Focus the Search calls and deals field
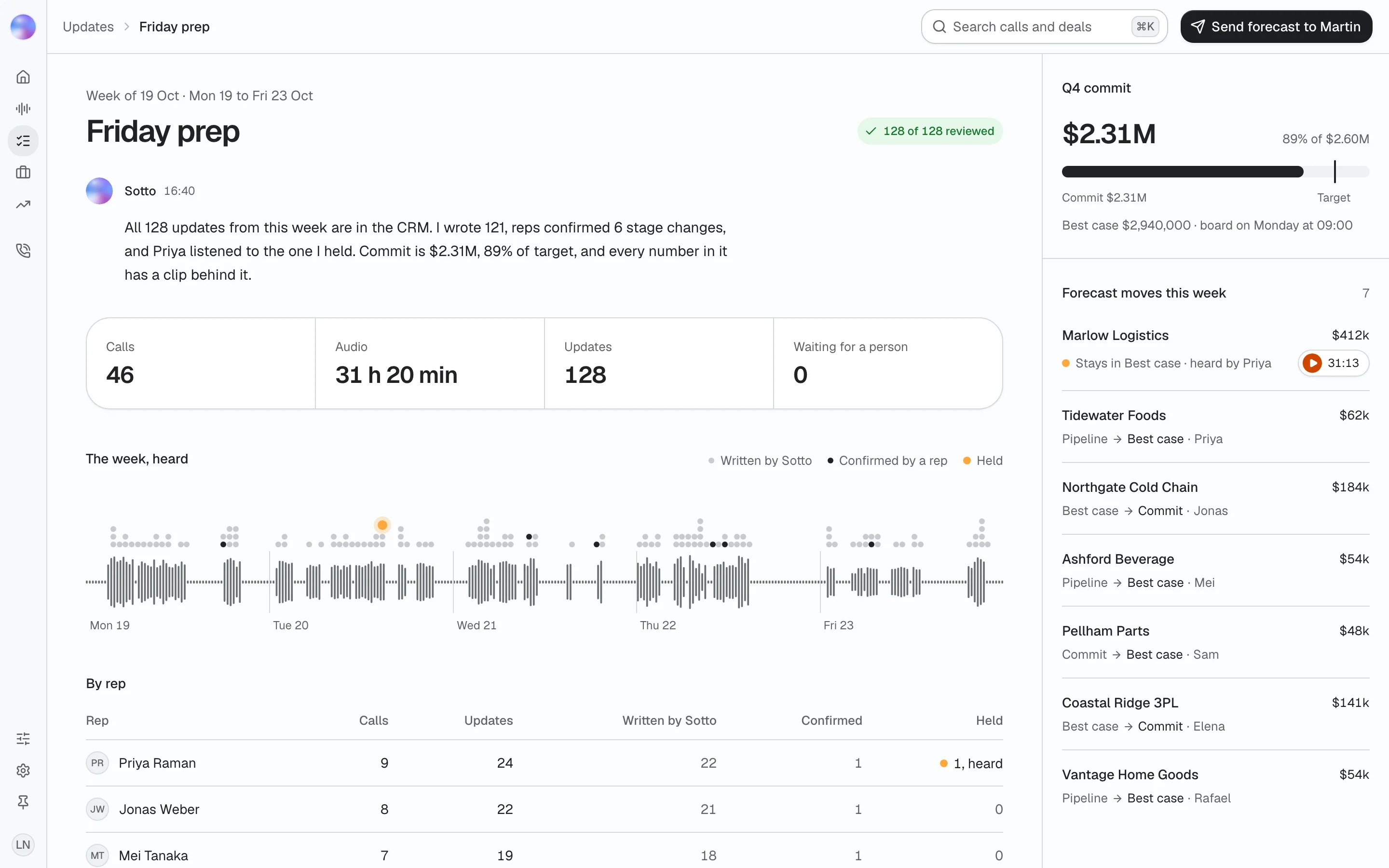Screen dimensions: 1389x868 click(x=1044, y=27)
